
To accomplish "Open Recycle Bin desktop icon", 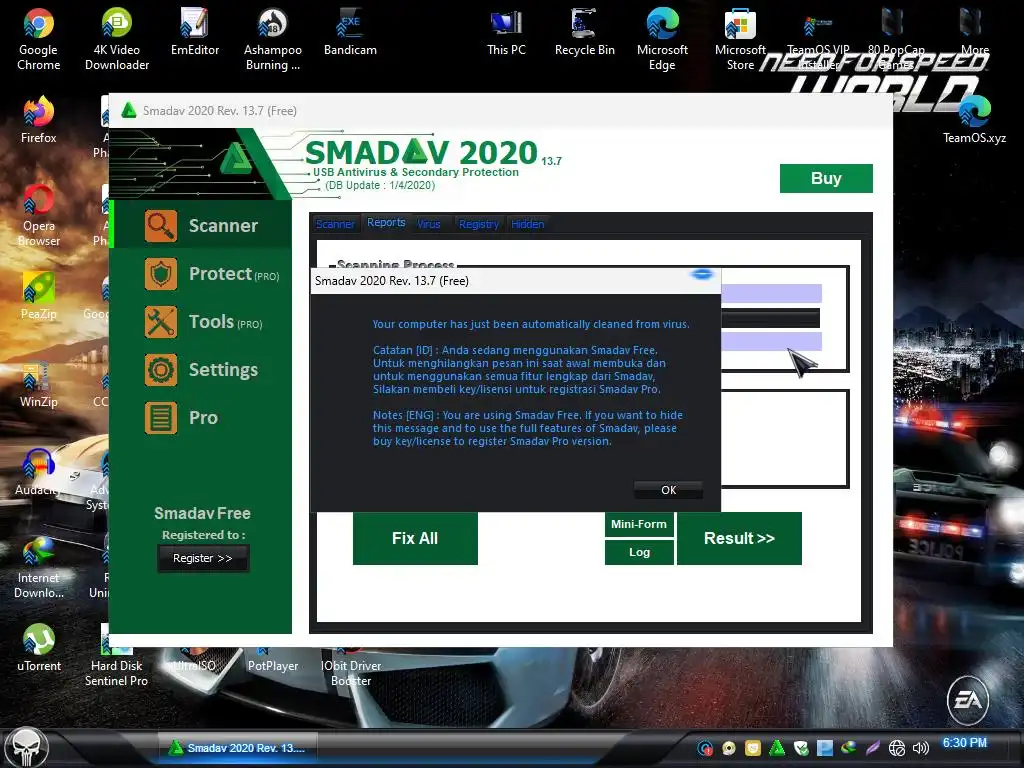I will (584, 33).
